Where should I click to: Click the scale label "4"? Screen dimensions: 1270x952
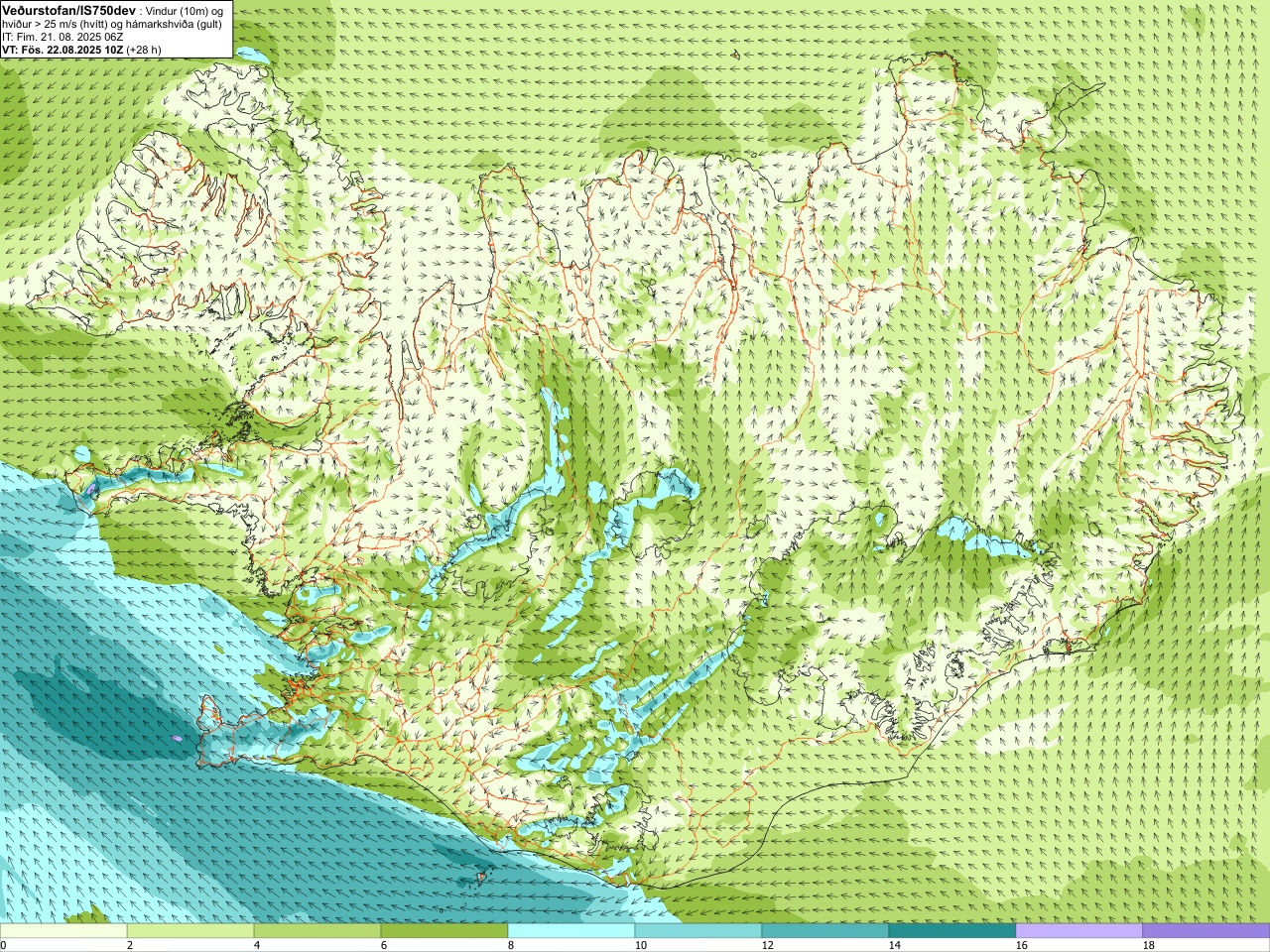pos(257,945)
